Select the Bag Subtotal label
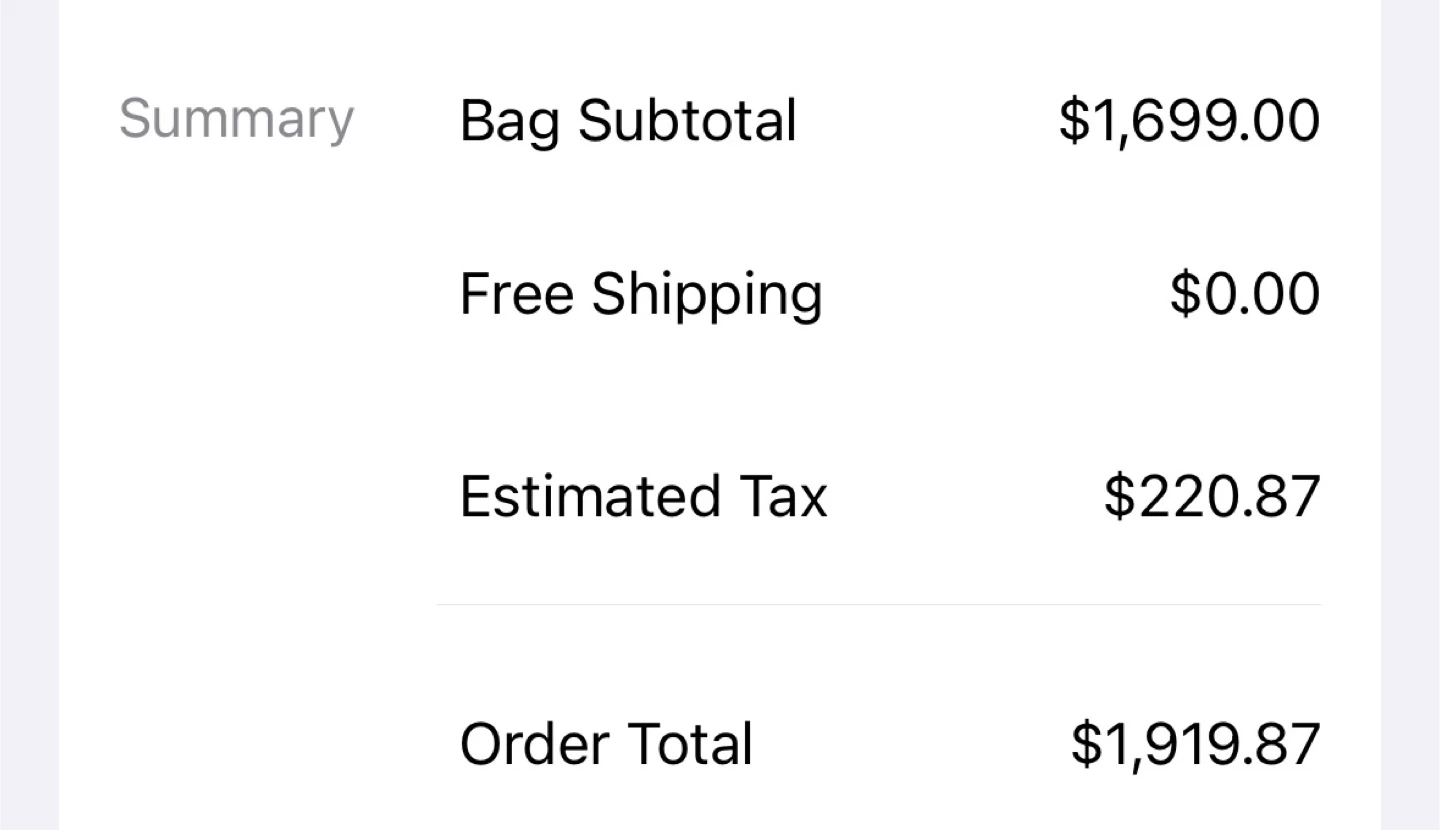Viewport: 1440px width, 830px height. click(x=627, y=122)
